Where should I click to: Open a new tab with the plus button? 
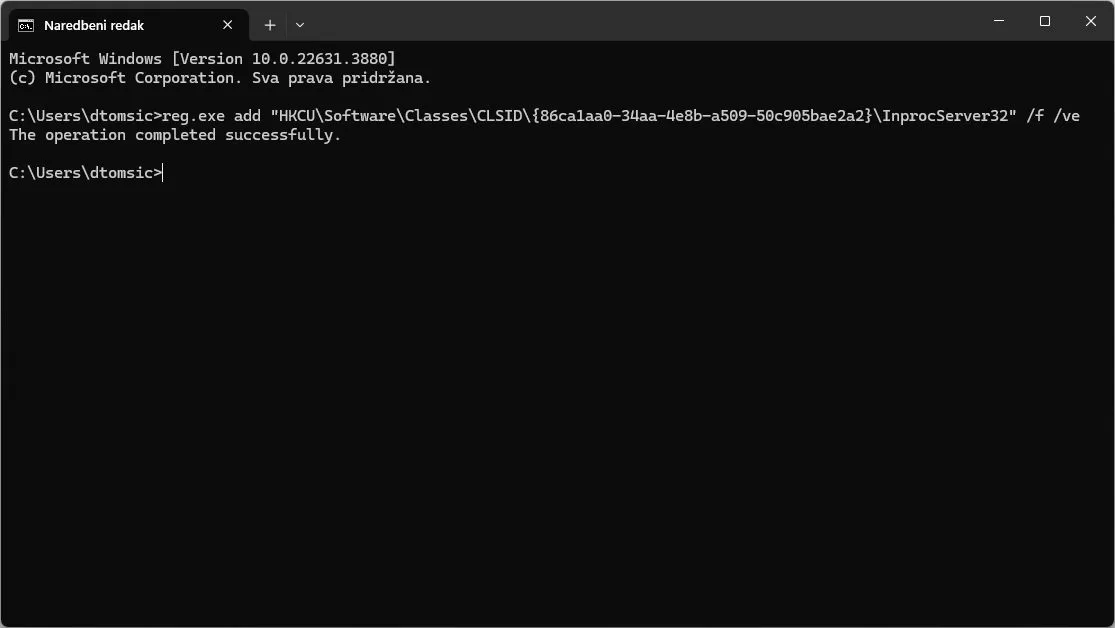pyautogui.click(x=270, y=25)
